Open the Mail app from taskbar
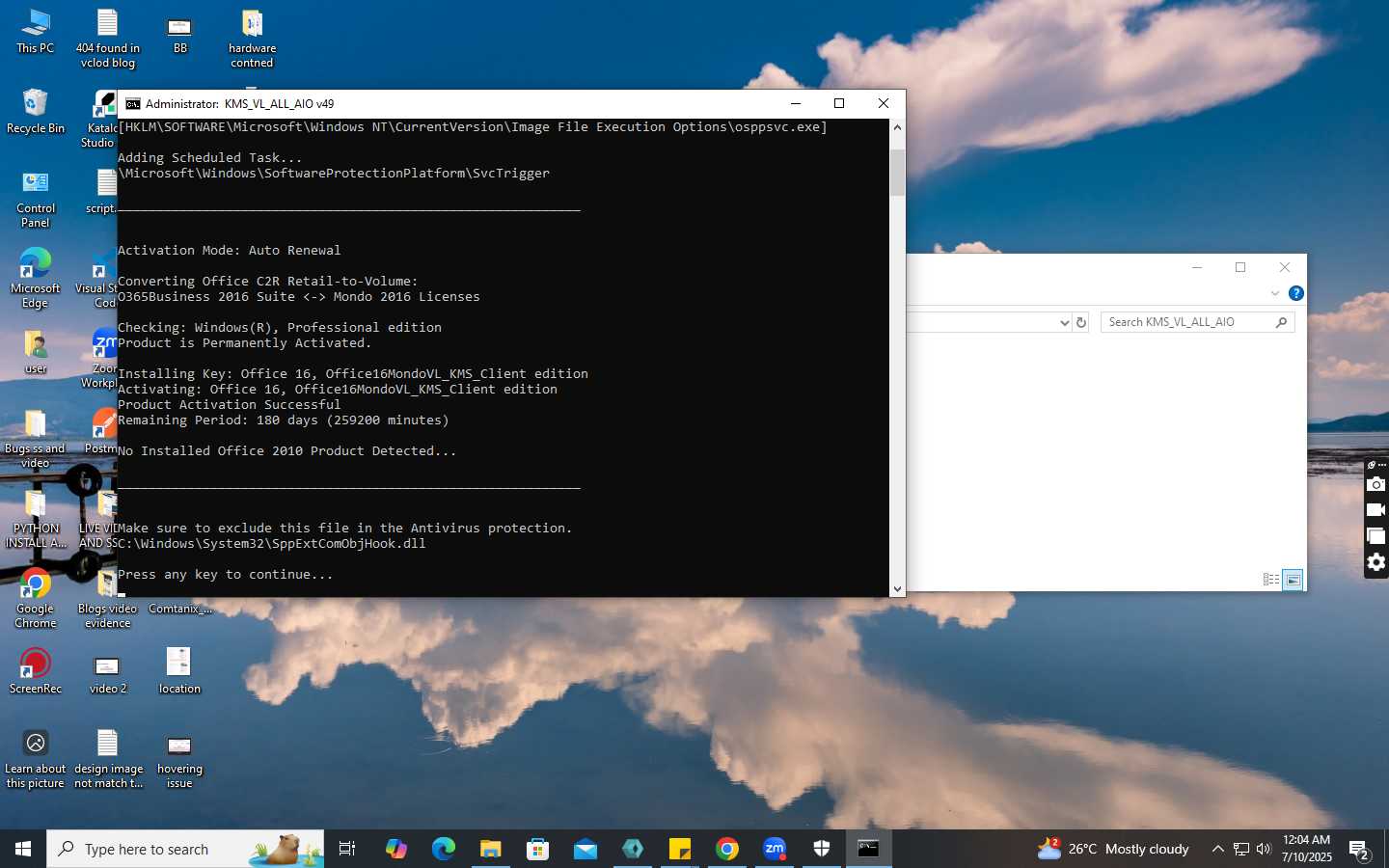1389x868 pixels. click(x=586, y=849)
